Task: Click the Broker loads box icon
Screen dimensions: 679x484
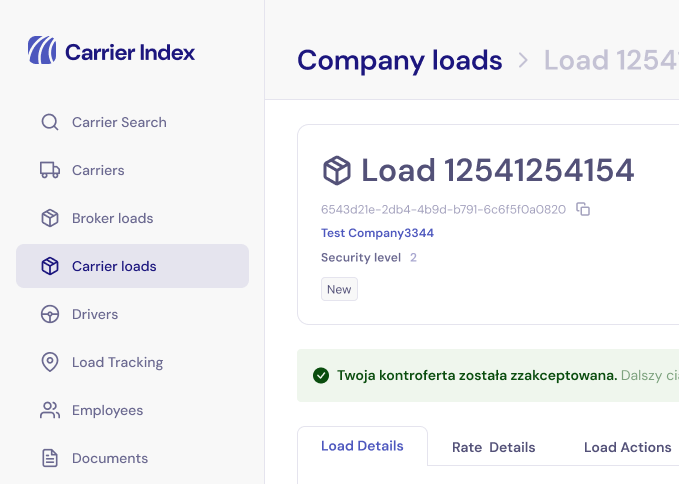Action: click(50, 218)
